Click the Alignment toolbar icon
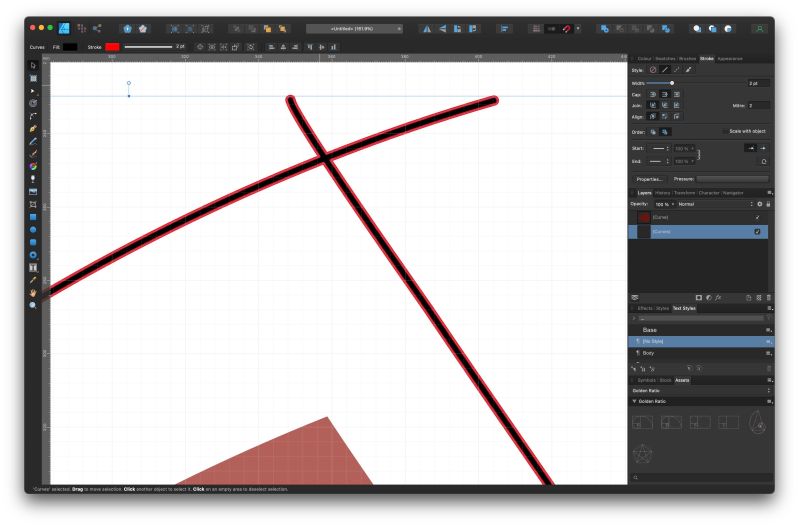The width and height of the screenshot is (799, 526). click(504, 29)
